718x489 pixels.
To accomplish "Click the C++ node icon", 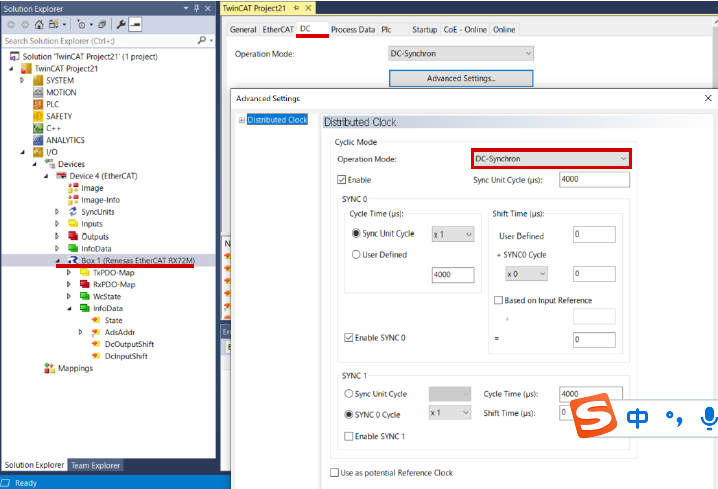I will click(38, 128).
